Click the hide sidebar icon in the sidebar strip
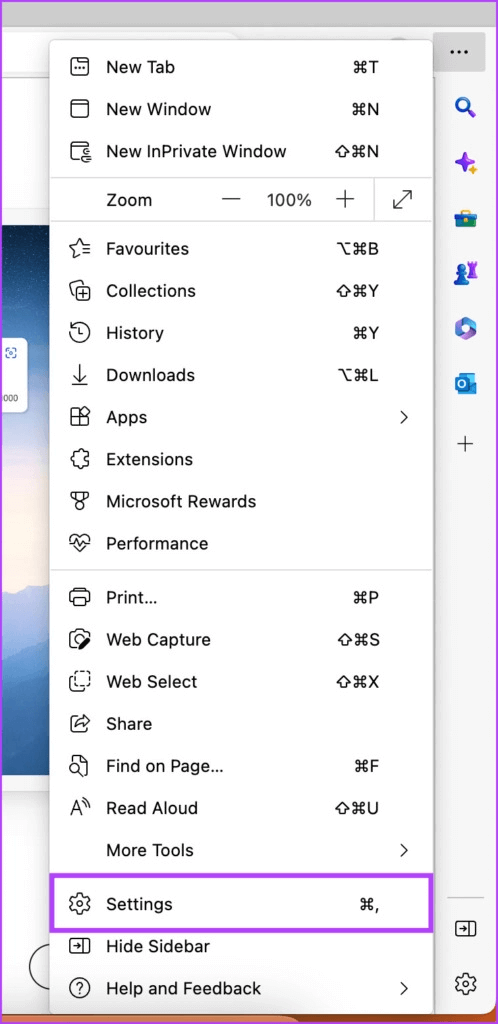Viewport: 498px width, 1024px height. [465, 929]
